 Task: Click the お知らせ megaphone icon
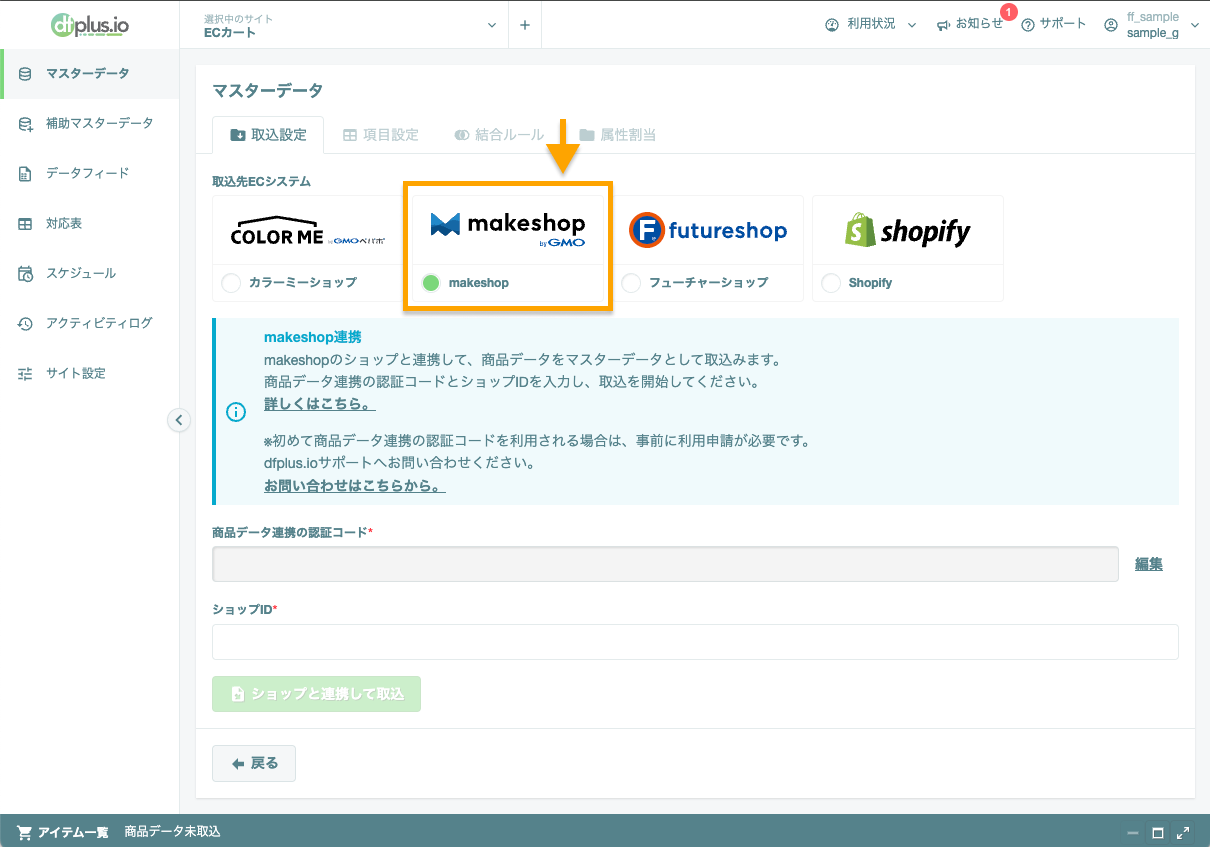(943, 25)
